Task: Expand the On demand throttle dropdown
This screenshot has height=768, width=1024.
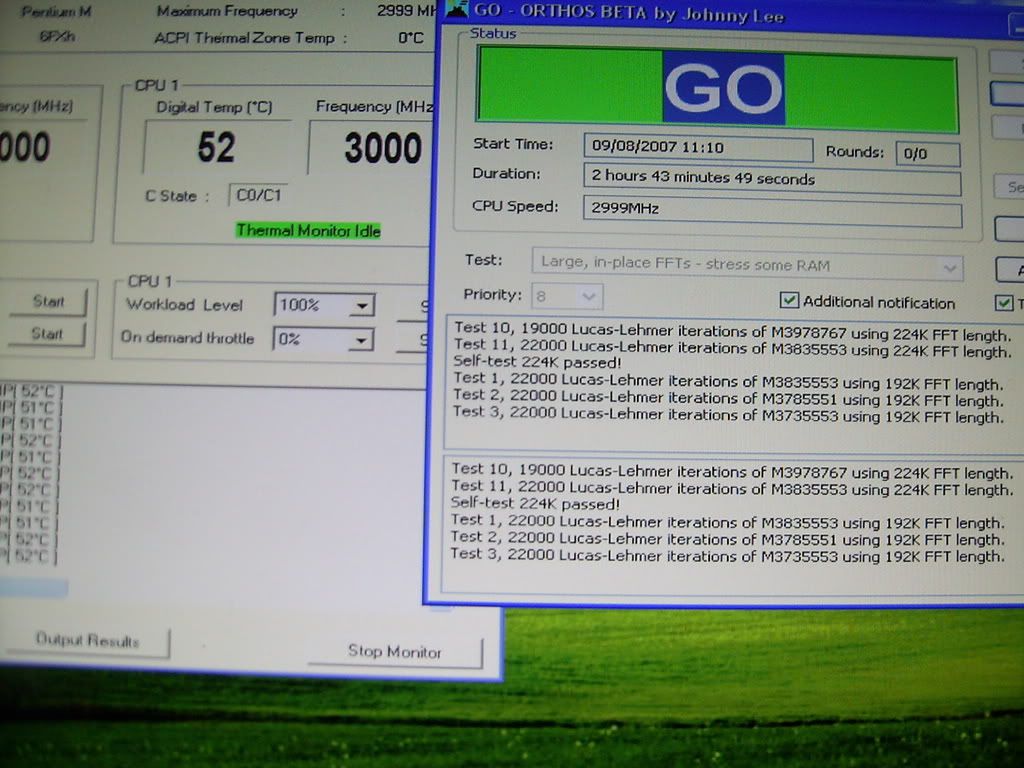Action: pyautogui.click(x=360, y=340)
